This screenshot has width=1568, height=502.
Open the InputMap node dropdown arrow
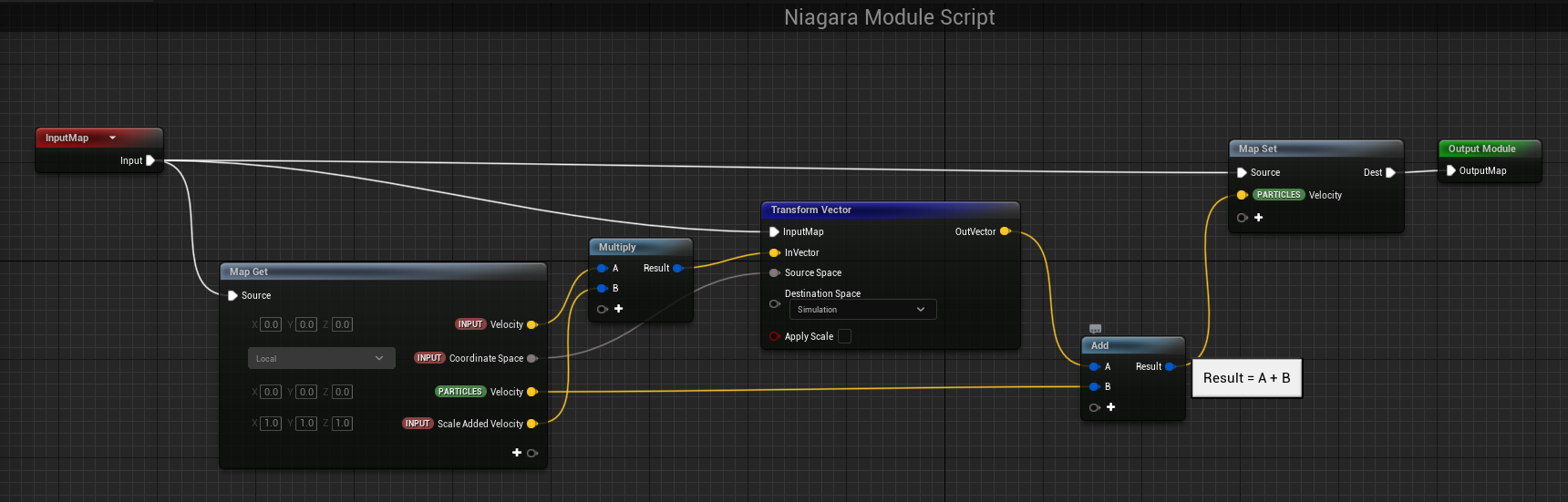tap(113, 138)
